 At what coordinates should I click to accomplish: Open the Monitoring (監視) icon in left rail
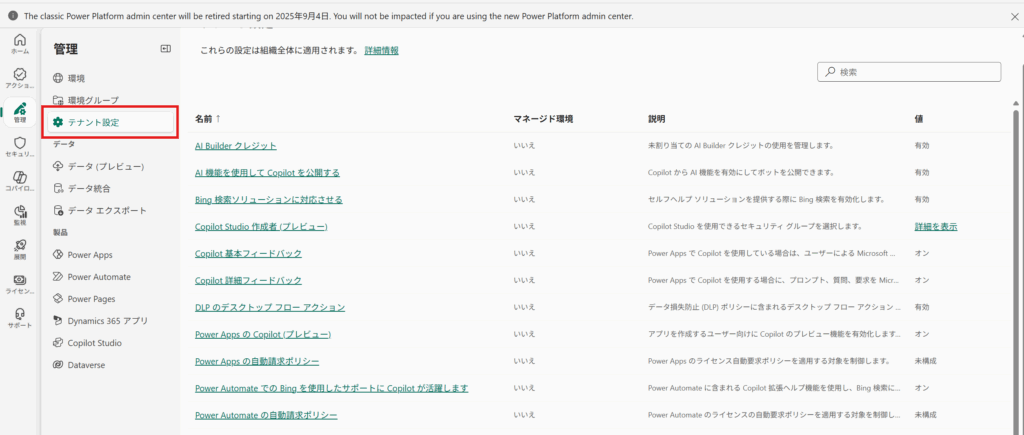(19, 215)
